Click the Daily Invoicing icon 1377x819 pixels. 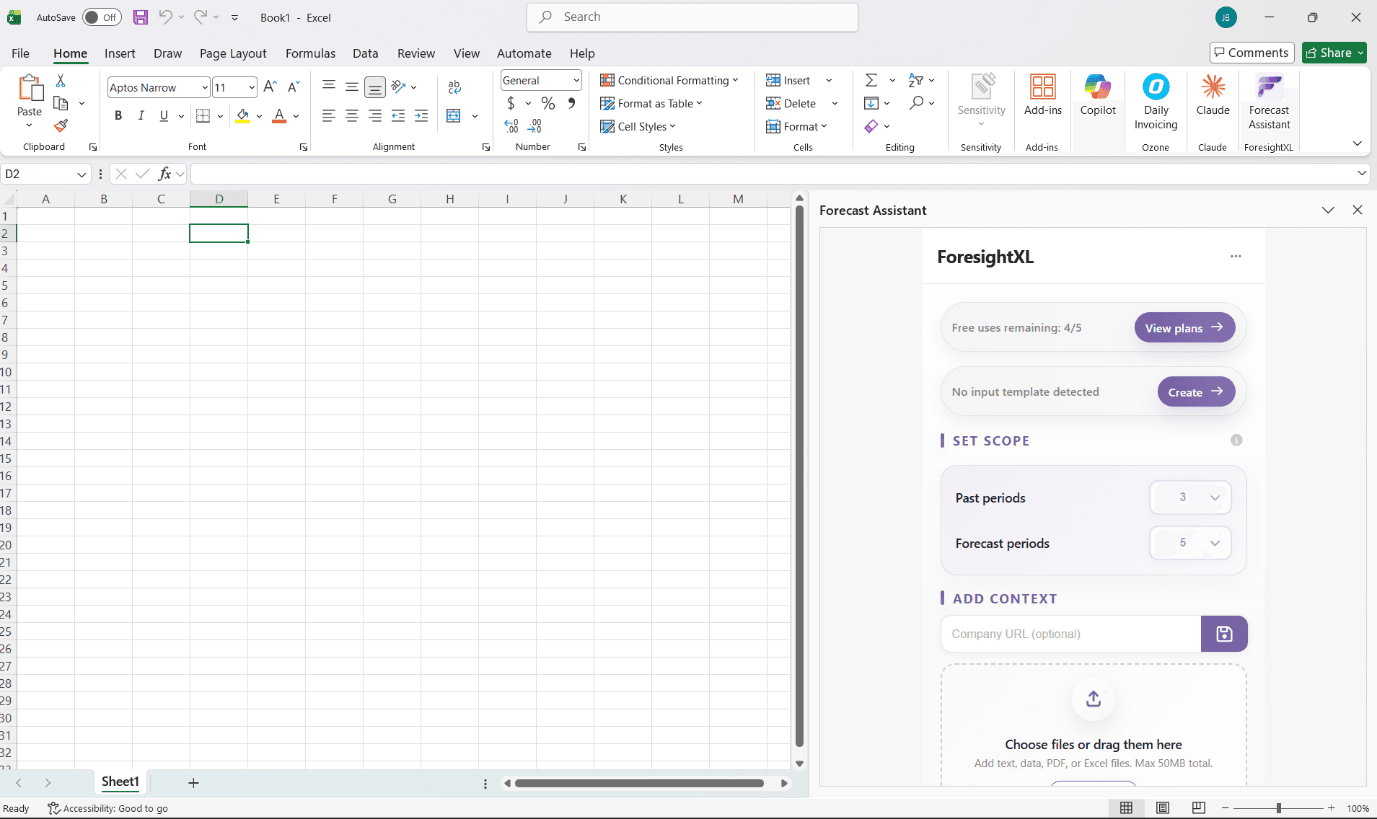click(1155, 101)
